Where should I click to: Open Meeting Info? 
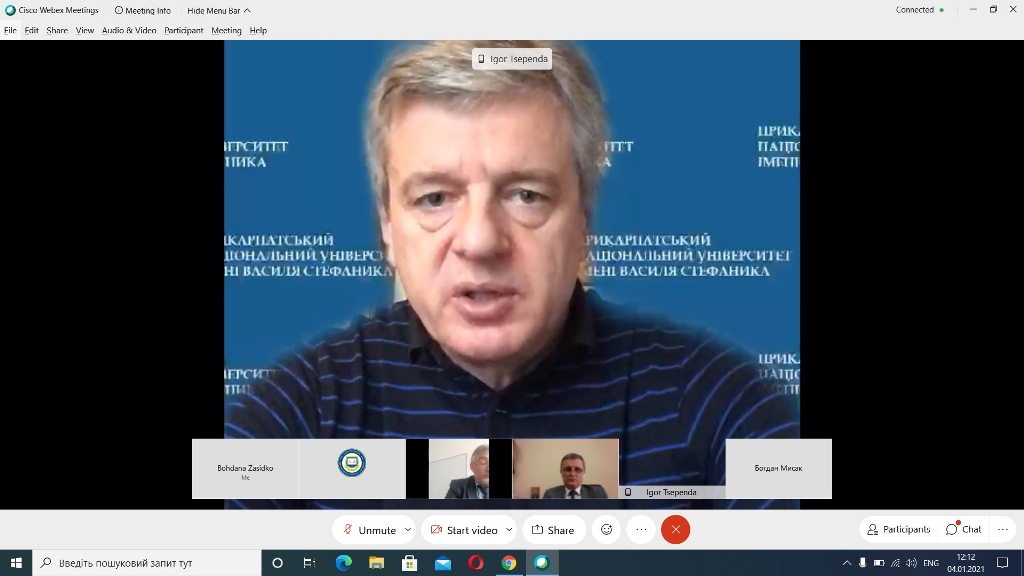pos(142,10)
